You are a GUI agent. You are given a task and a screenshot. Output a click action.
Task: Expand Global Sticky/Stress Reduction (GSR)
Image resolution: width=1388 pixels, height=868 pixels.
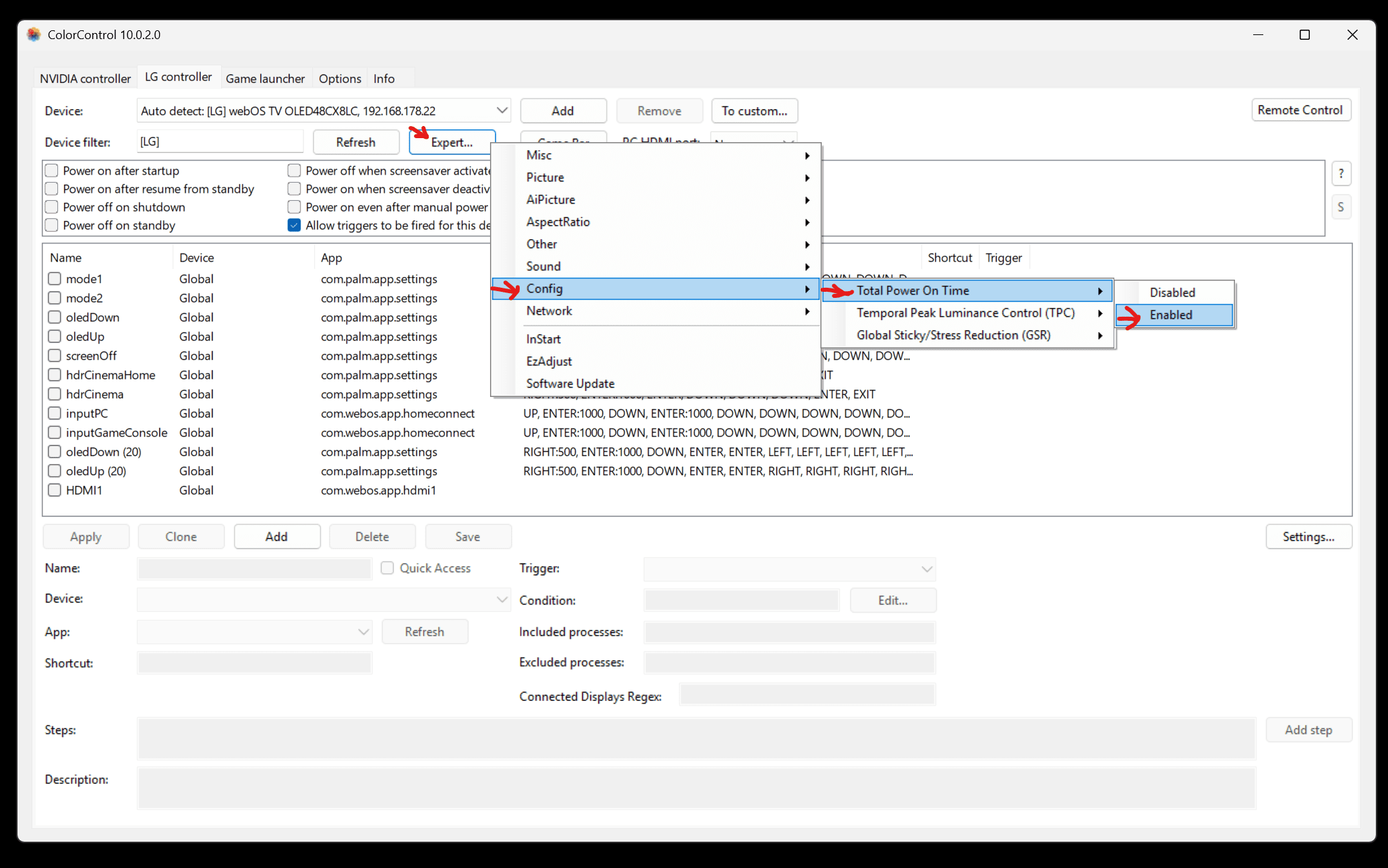(967, 335)
